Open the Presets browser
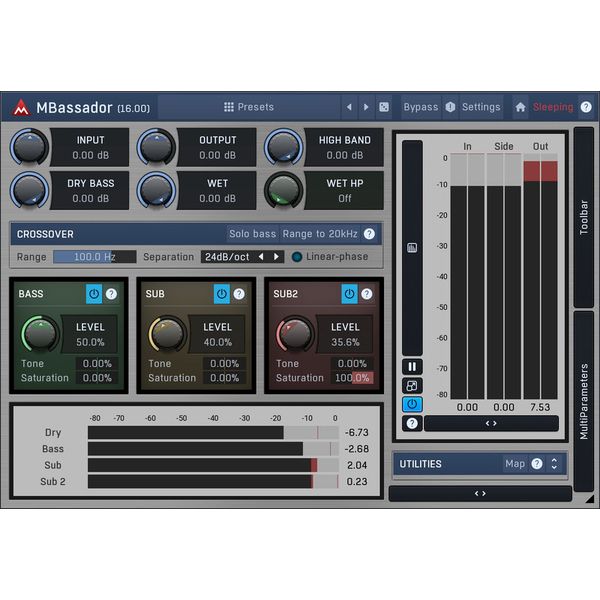 point(249,107)
